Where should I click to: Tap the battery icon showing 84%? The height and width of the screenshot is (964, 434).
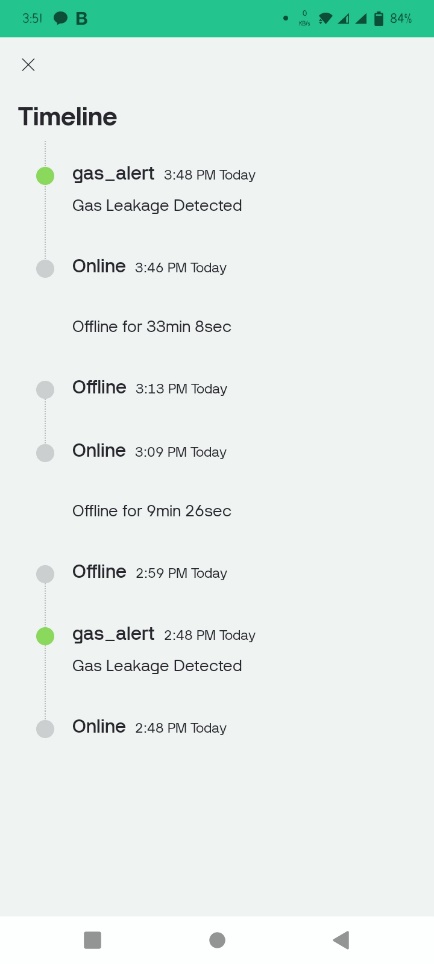[x=379, y=18]
